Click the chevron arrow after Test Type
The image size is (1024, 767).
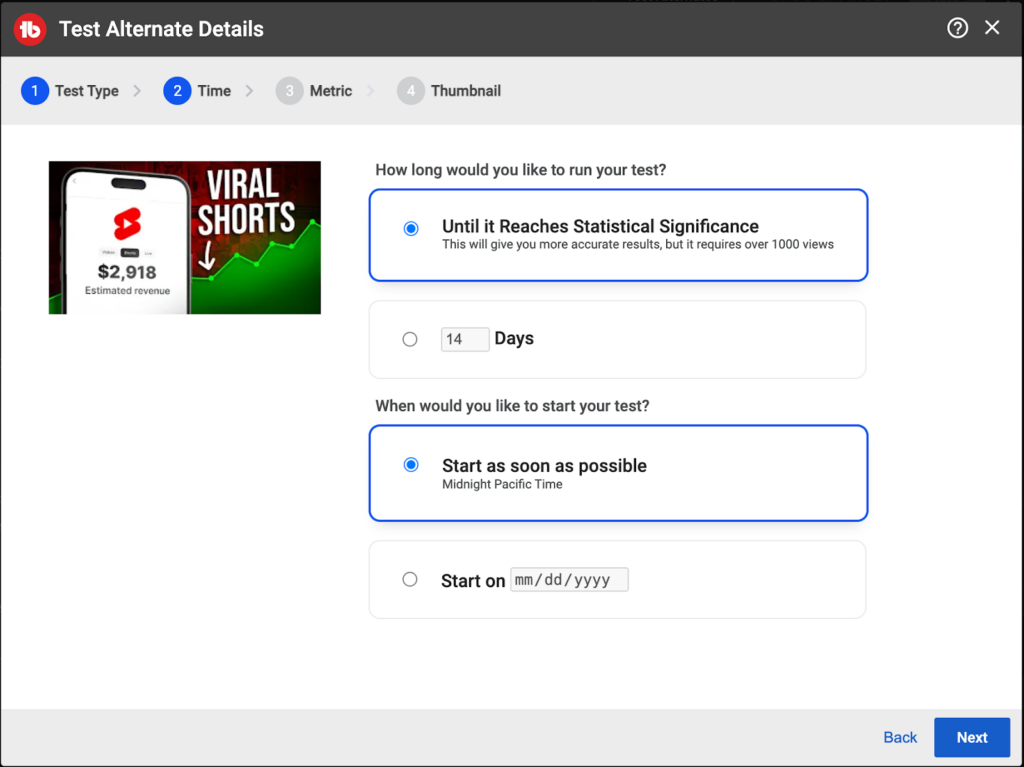pyautogui.click(x=138, y=91)
